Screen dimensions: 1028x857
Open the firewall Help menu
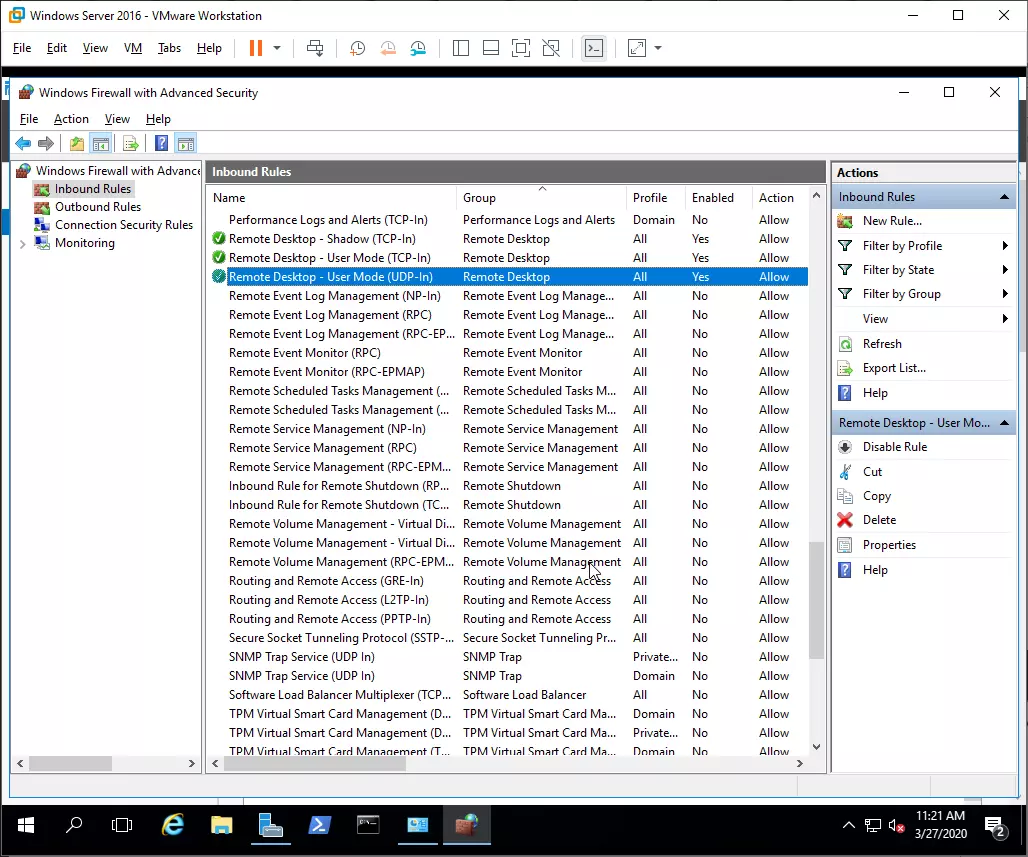pos(158,119)
